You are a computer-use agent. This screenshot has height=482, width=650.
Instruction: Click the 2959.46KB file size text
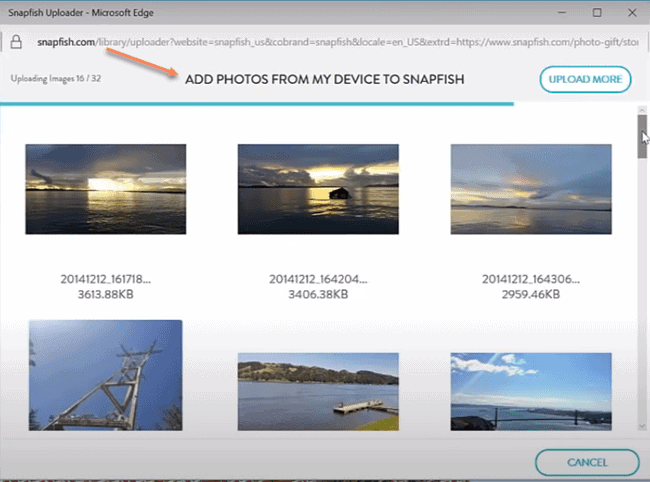531,295
